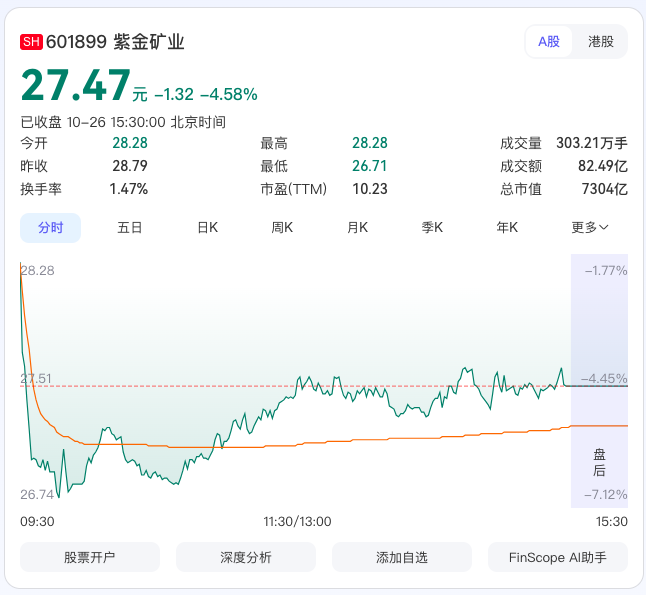This screenshot has height=595, width=646.
Task: Launch FinScope AI助手 button
Action: tap(558, 557)
